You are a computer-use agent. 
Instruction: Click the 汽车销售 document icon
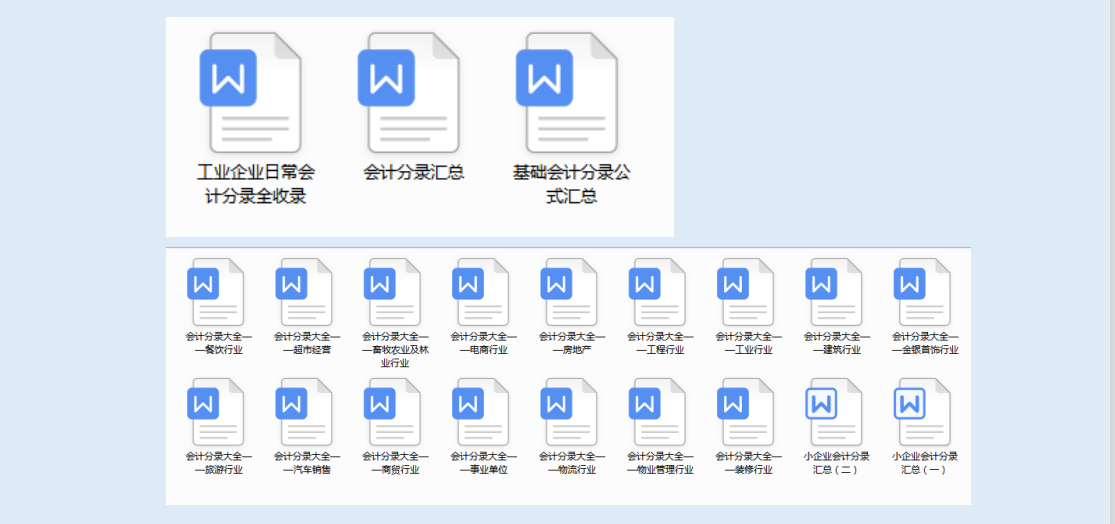pyautogui.click(x=304, y=412)
